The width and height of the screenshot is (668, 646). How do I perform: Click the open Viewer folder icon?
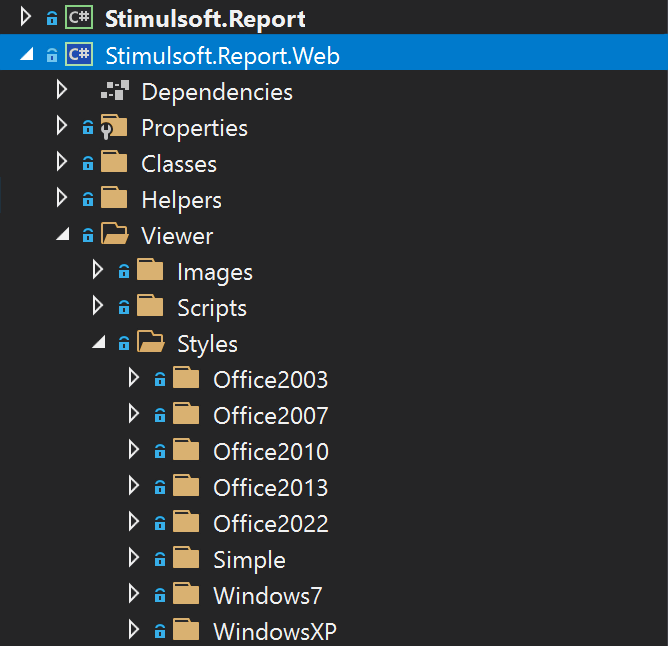tap(115, 234)
